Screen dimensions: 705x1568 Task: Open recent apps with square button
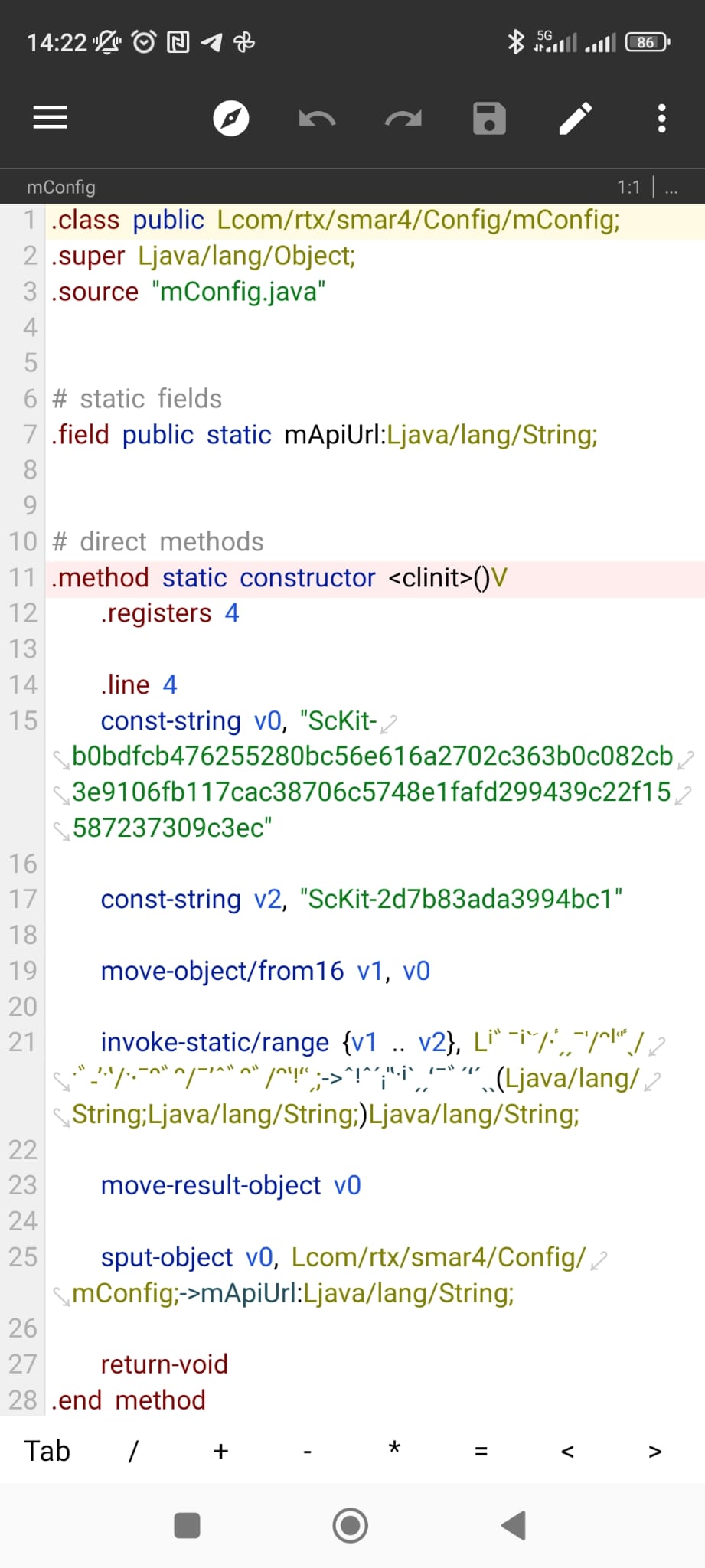click(187, 1525)
